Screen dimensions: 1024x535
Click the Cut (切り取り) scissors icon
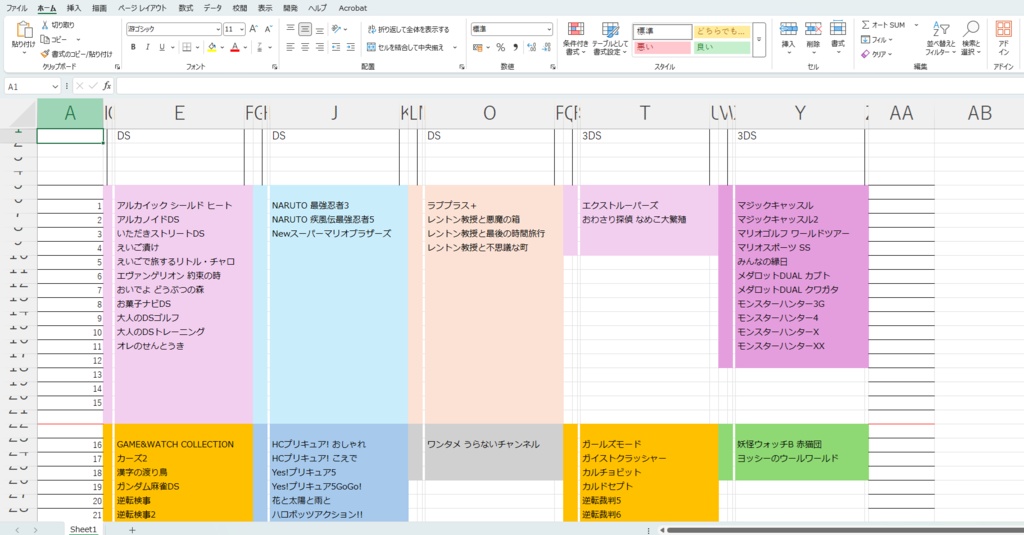click(x=45, y=25)
